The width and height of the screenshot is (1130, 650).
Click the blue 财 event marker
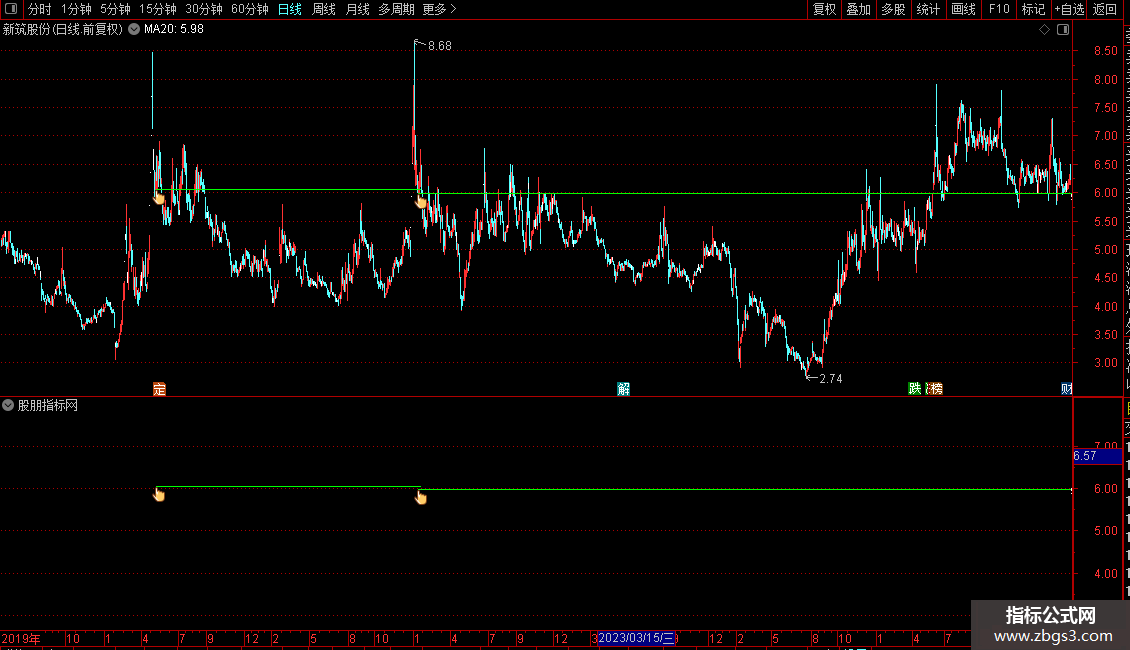pos(1067,389)
